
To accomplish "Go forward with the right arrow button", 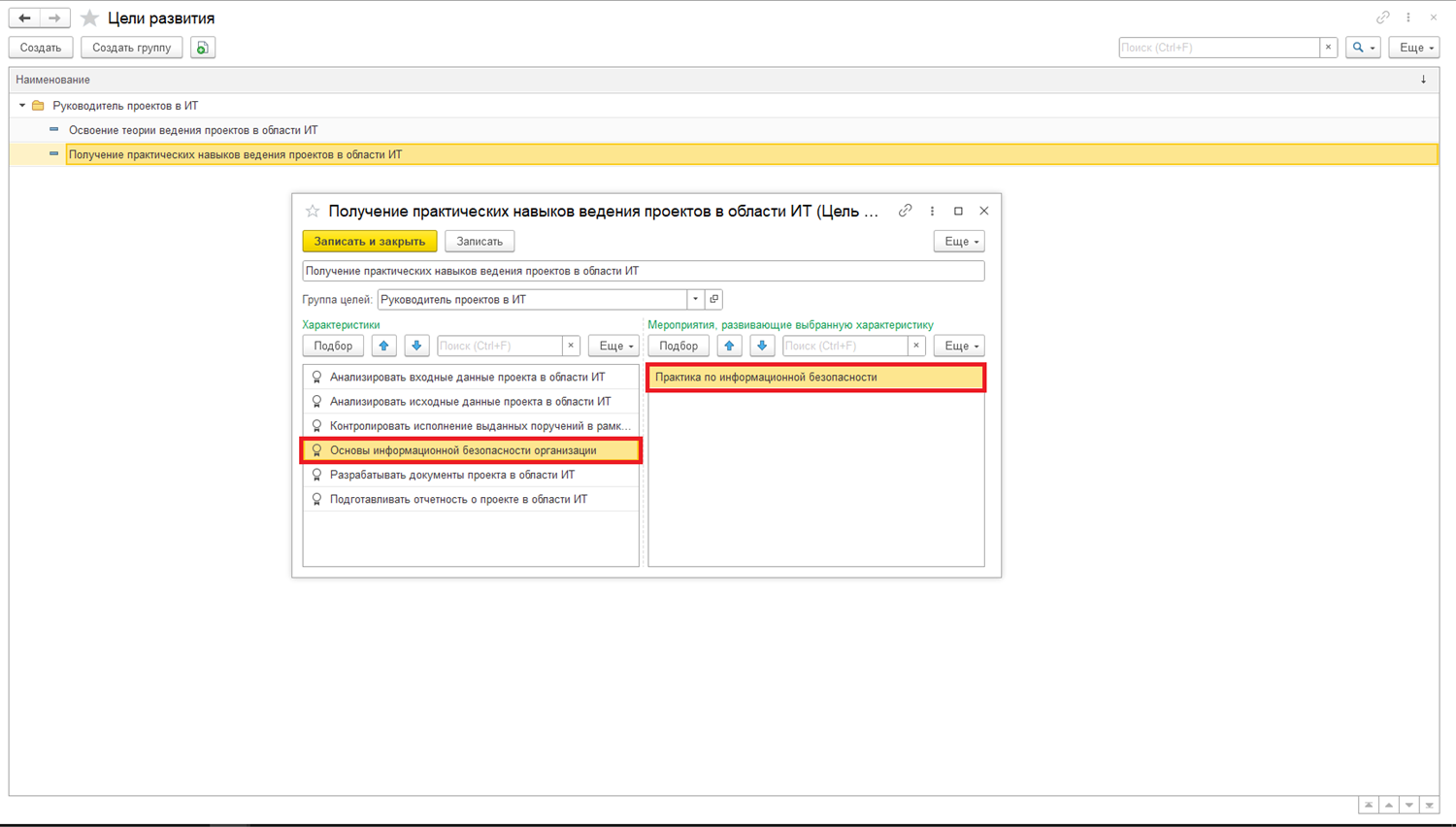I will [54, 17].
